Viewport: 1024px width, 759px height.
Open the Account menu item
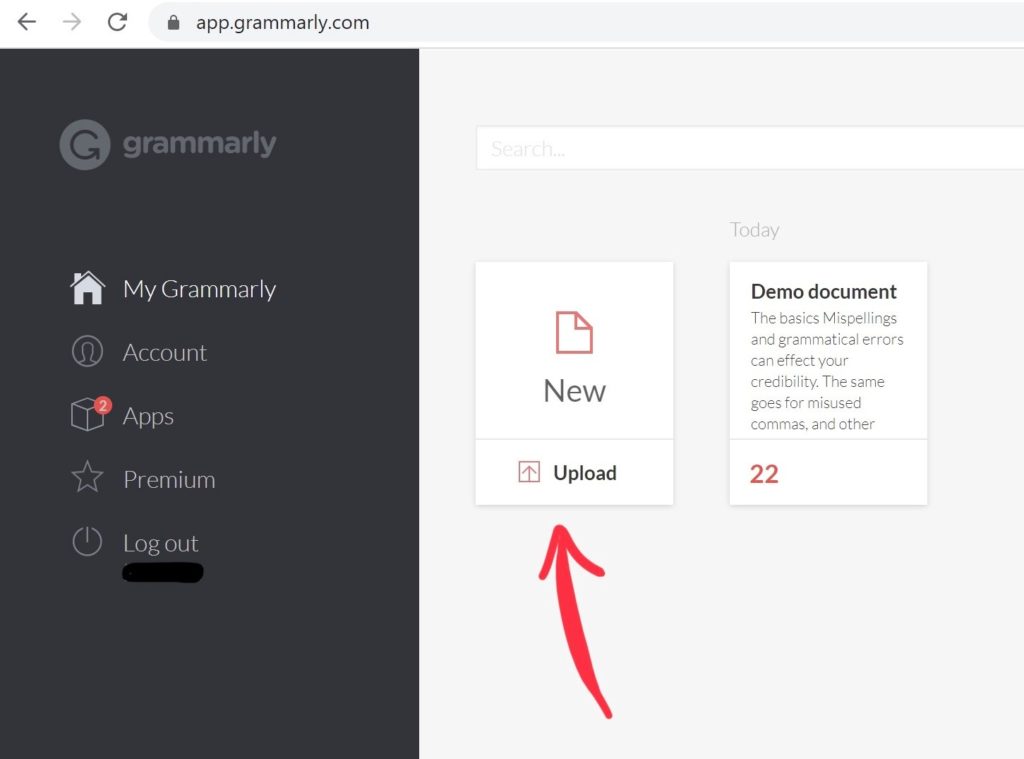tap(165, 353)
